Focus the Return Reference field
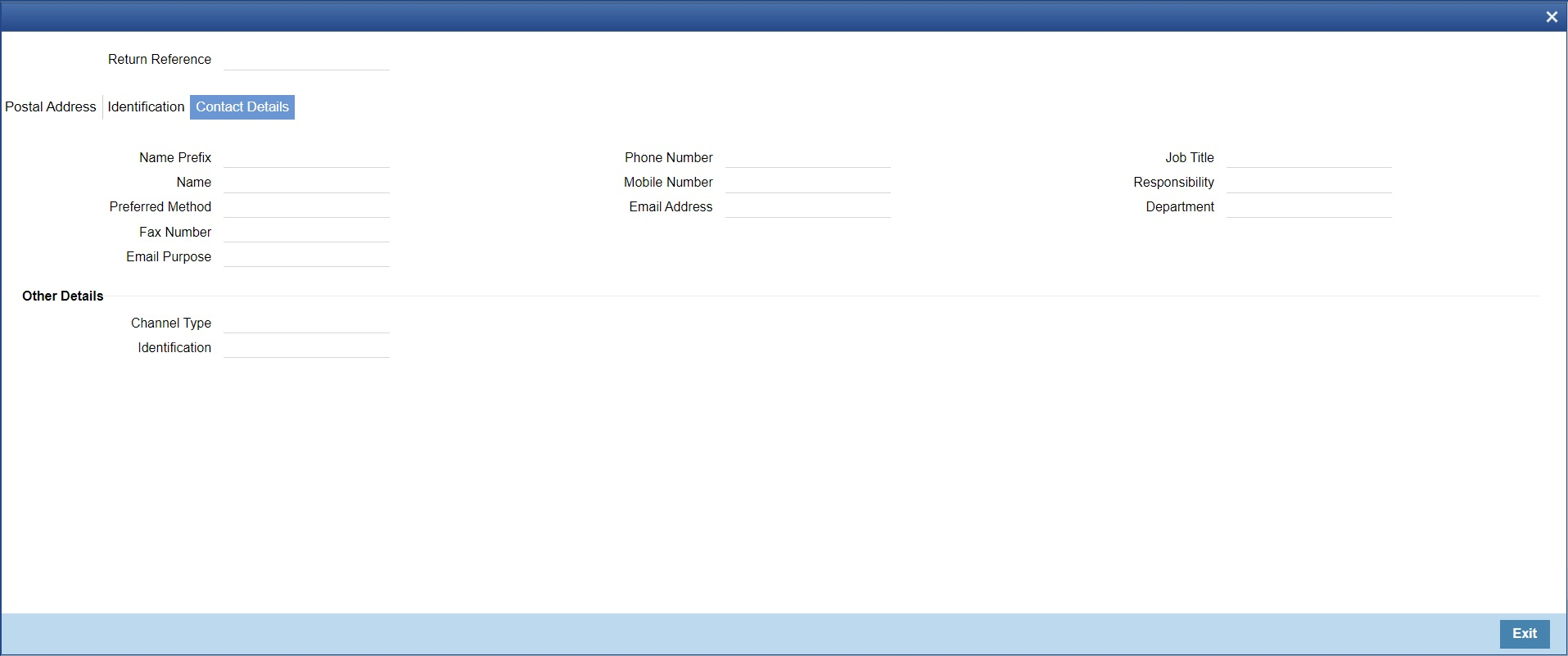The height and width of the screenshot is (656, 1568). click(x=306, y=60)
